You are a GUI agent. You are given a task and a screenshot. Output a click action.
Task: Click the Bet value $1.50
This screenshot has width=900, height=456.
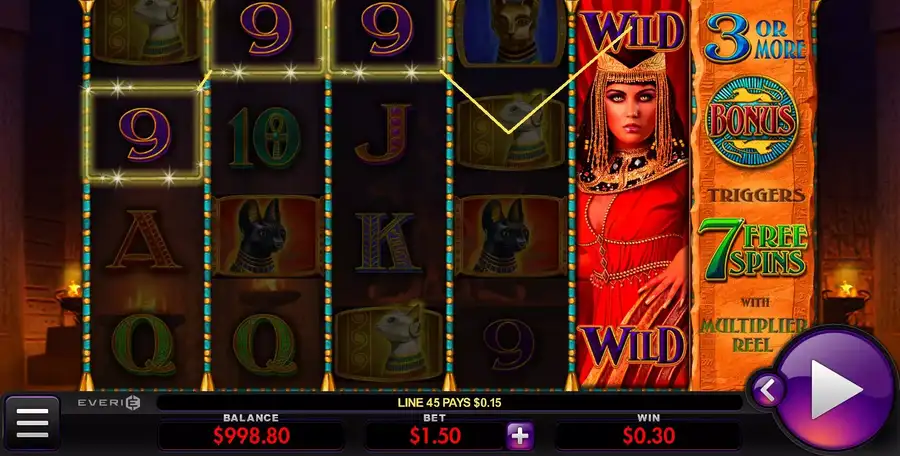(x=435, y=436)
